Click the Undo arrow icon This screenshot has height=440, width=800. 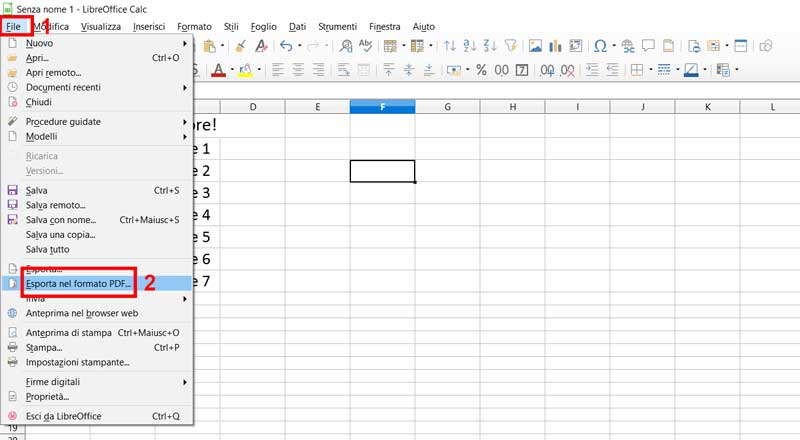(x=286, y=46)
